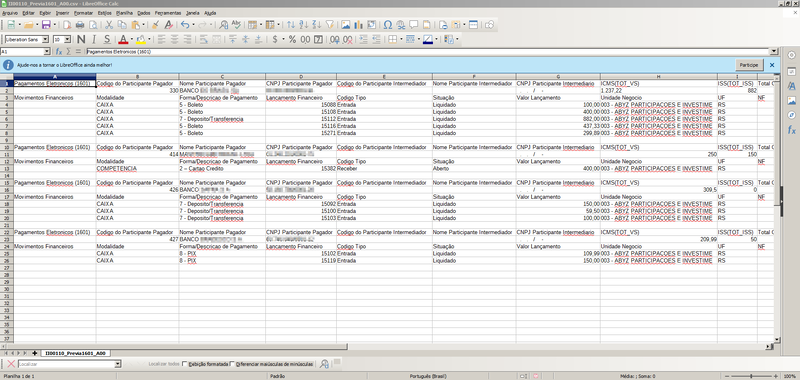Click 'Localizar todos' button

[164, 364]
